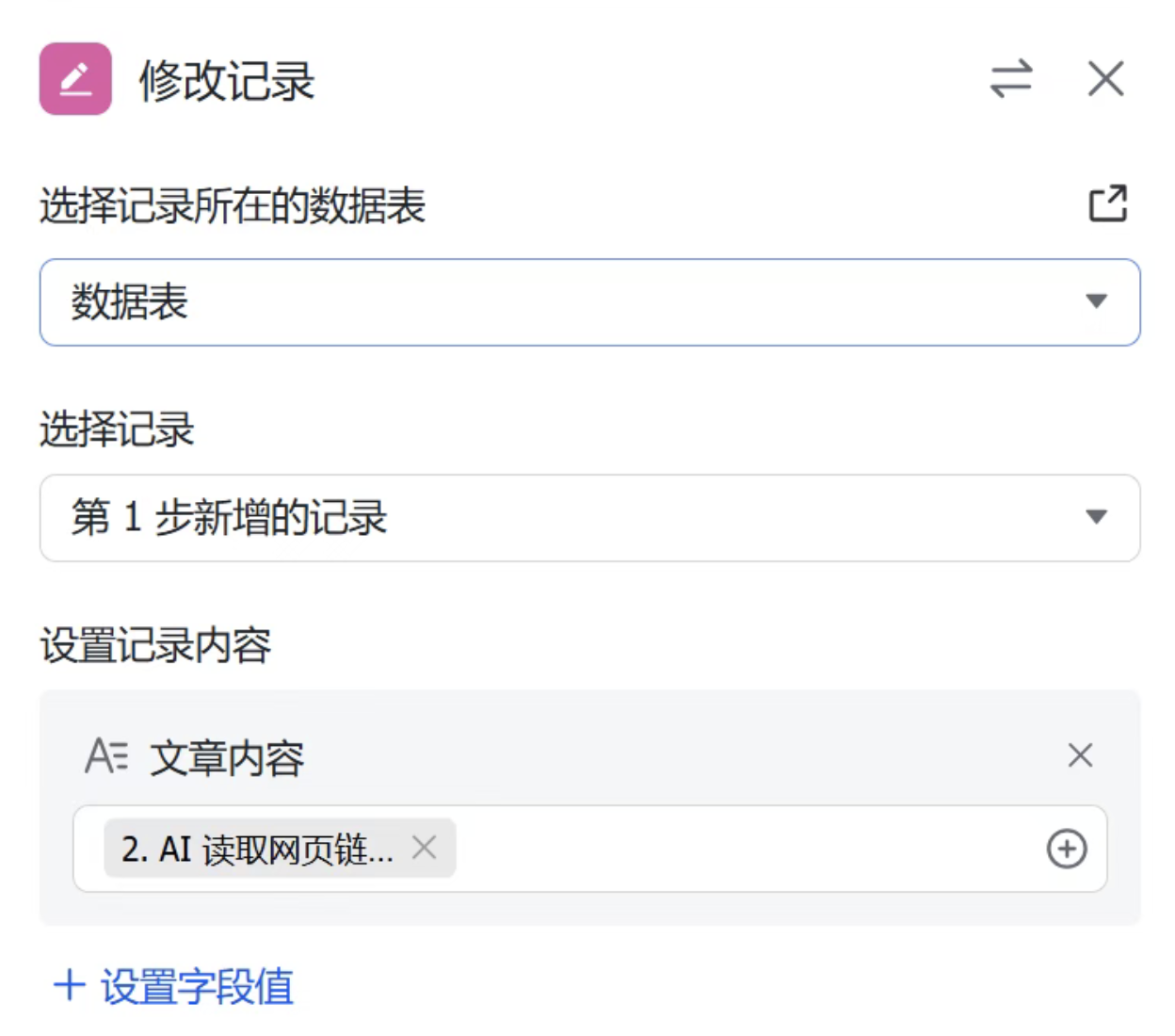
Task: Close the 修改记录 panel
Action: [1105, 79]
